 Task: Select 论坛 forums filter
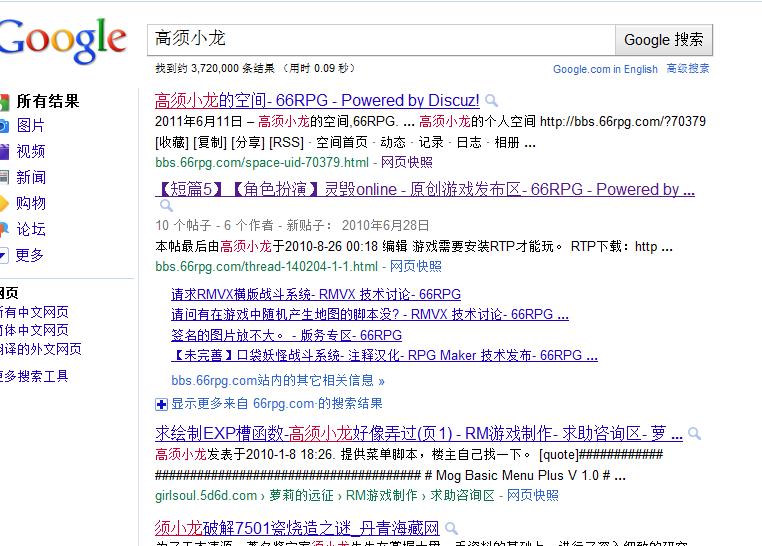coord(31,229)
